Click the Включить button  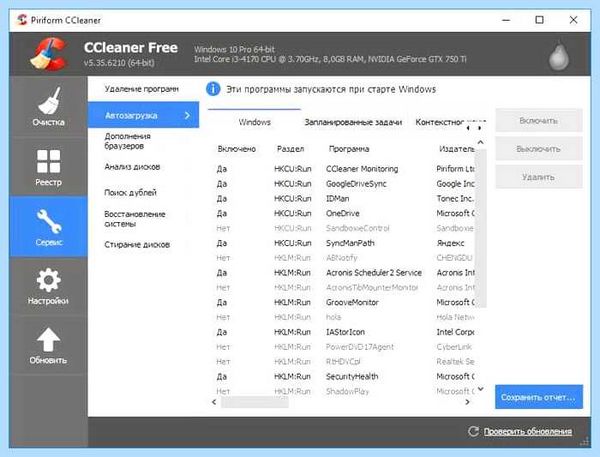tap(539, 121)
